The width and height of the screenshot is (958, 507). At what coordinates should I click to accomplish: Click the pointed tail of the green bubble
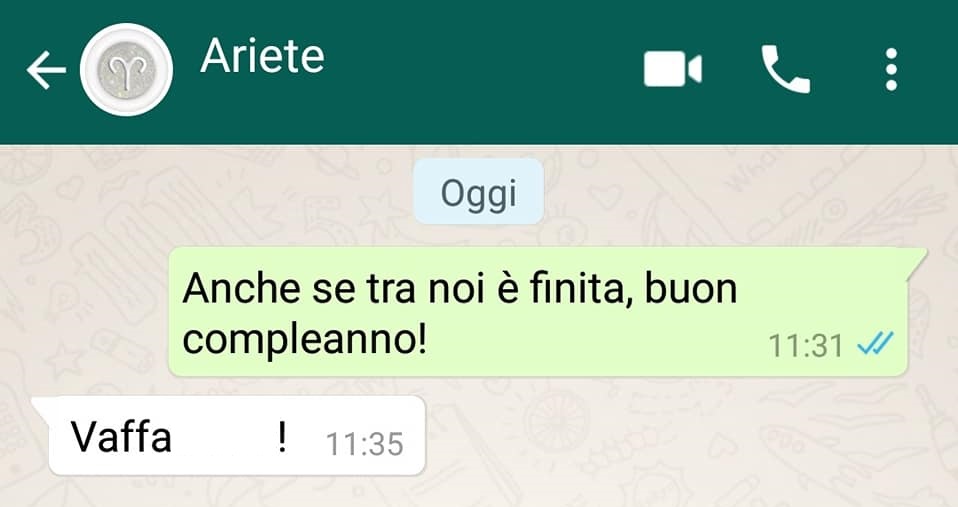[x=916, y=258]
